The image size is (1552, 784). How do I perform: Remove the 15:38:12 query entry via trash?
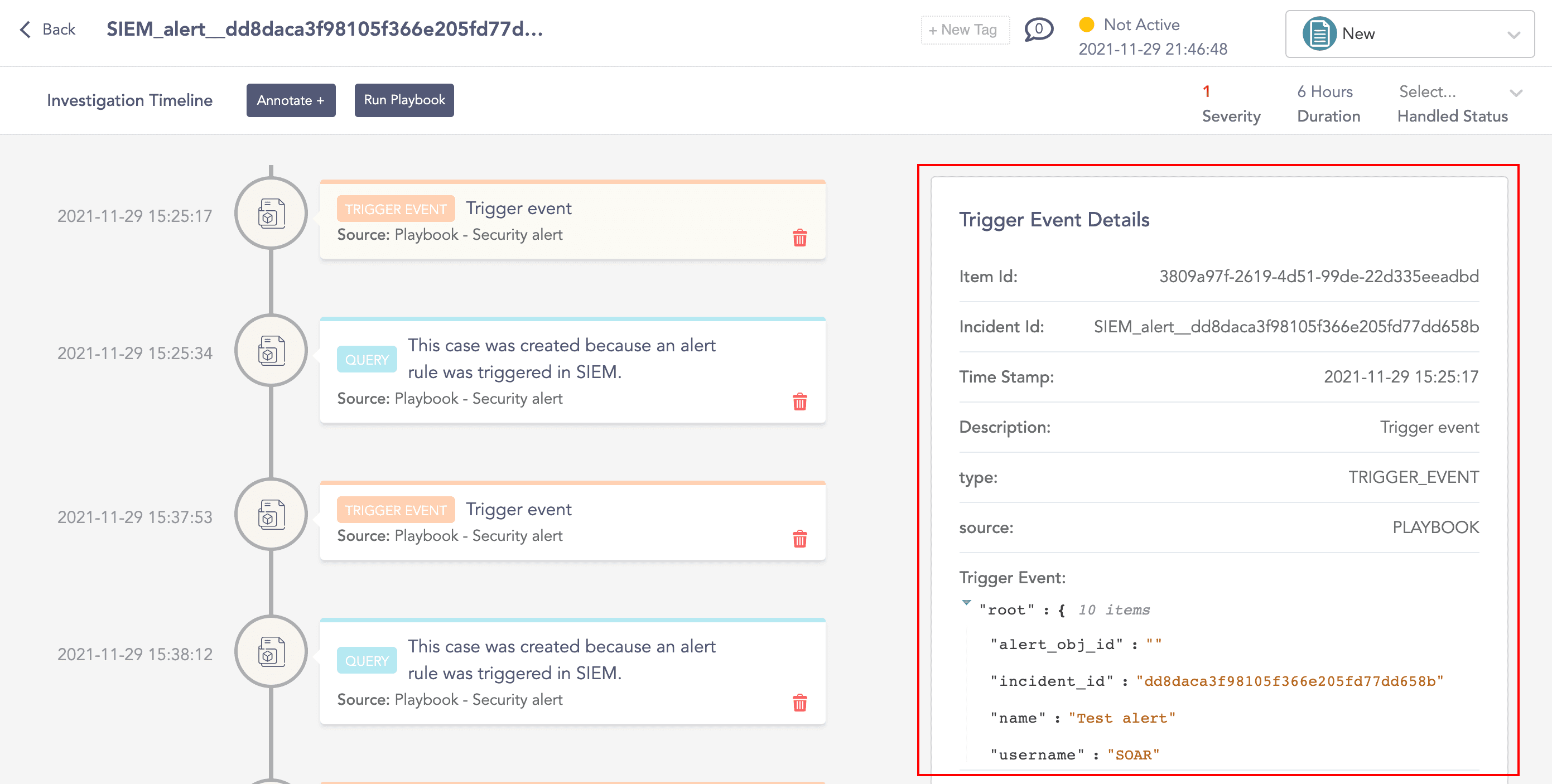click(799, 703)
